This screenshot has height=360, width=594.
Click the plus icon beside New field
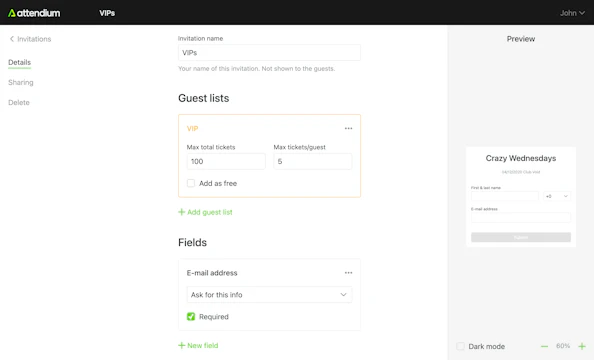[181, 345]
